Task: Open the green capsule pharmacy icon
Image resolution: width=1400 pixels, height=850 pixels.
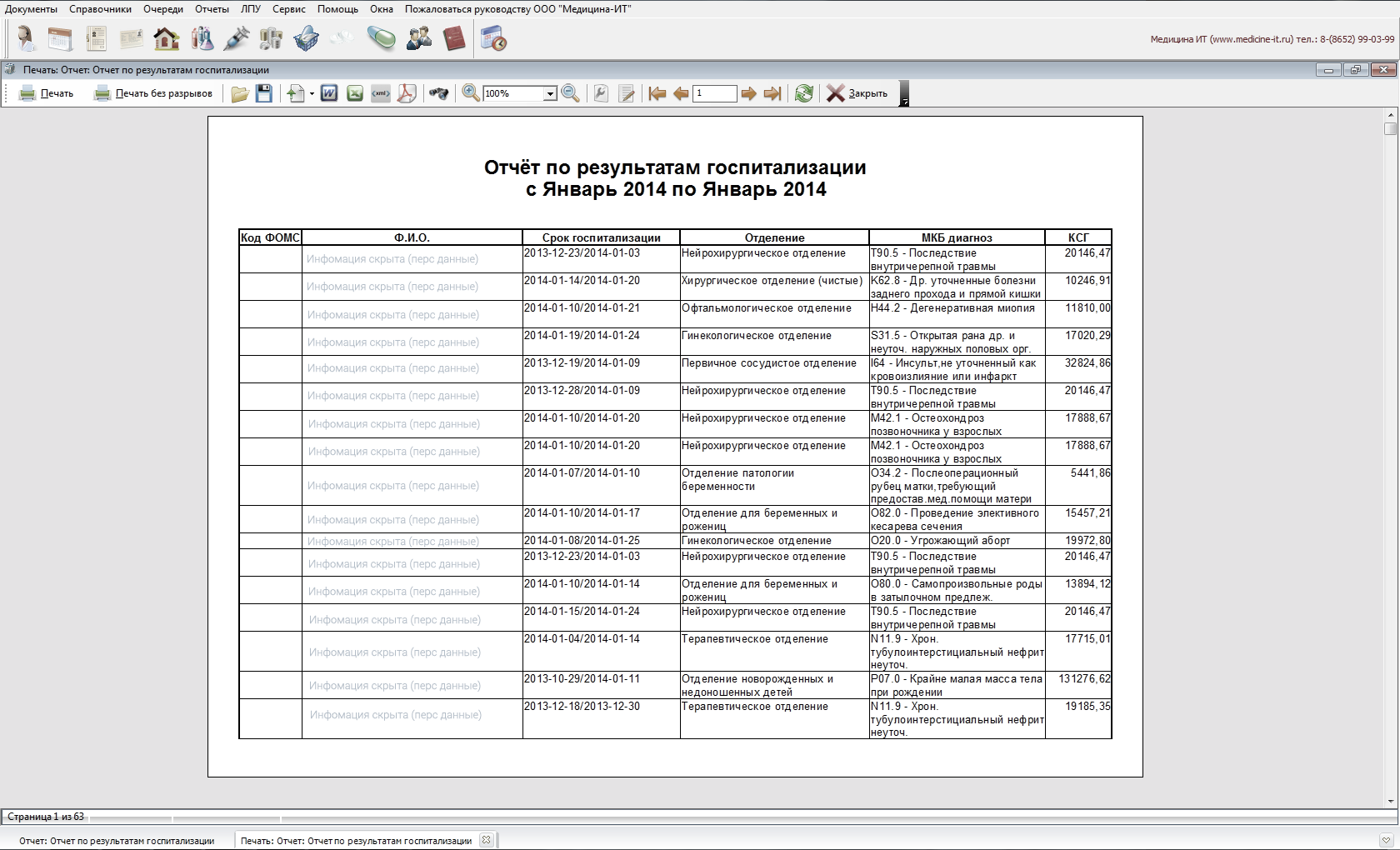Action: (382, 38)
